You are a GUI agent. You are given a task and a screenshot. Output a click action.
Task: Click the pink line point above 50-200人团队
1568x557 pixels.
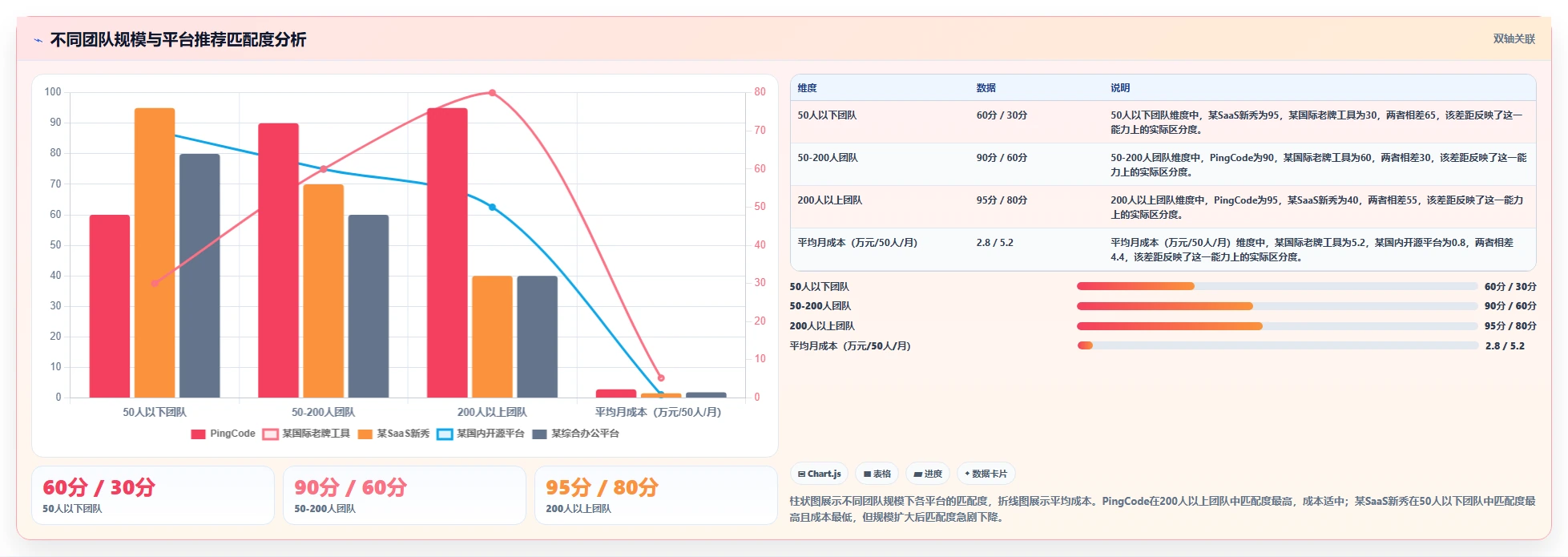pos(323,169)
